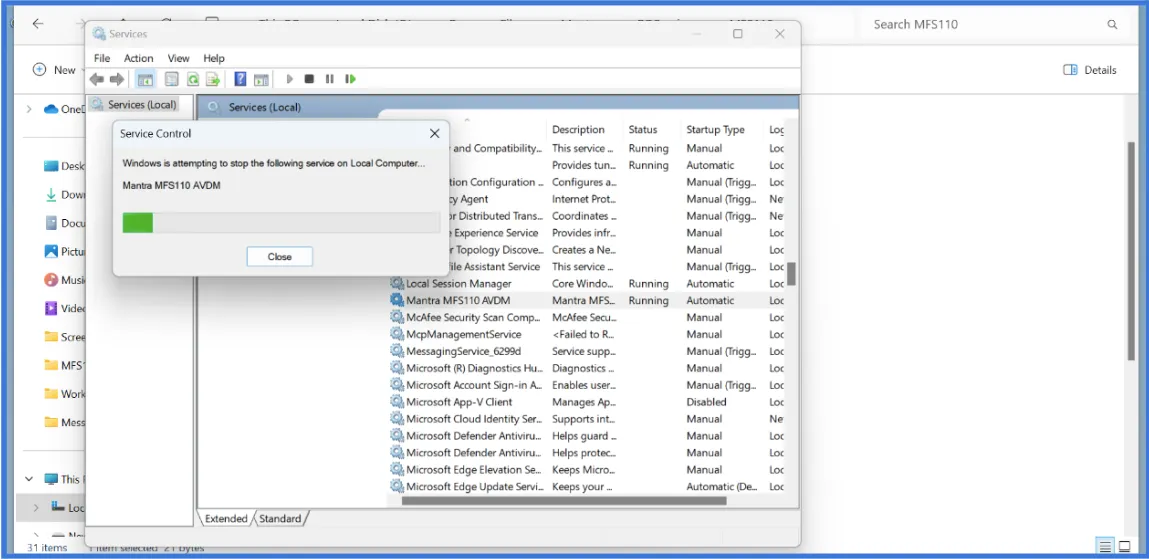
Task: Open the View menu in Services
Action: (x=178, y=58)
